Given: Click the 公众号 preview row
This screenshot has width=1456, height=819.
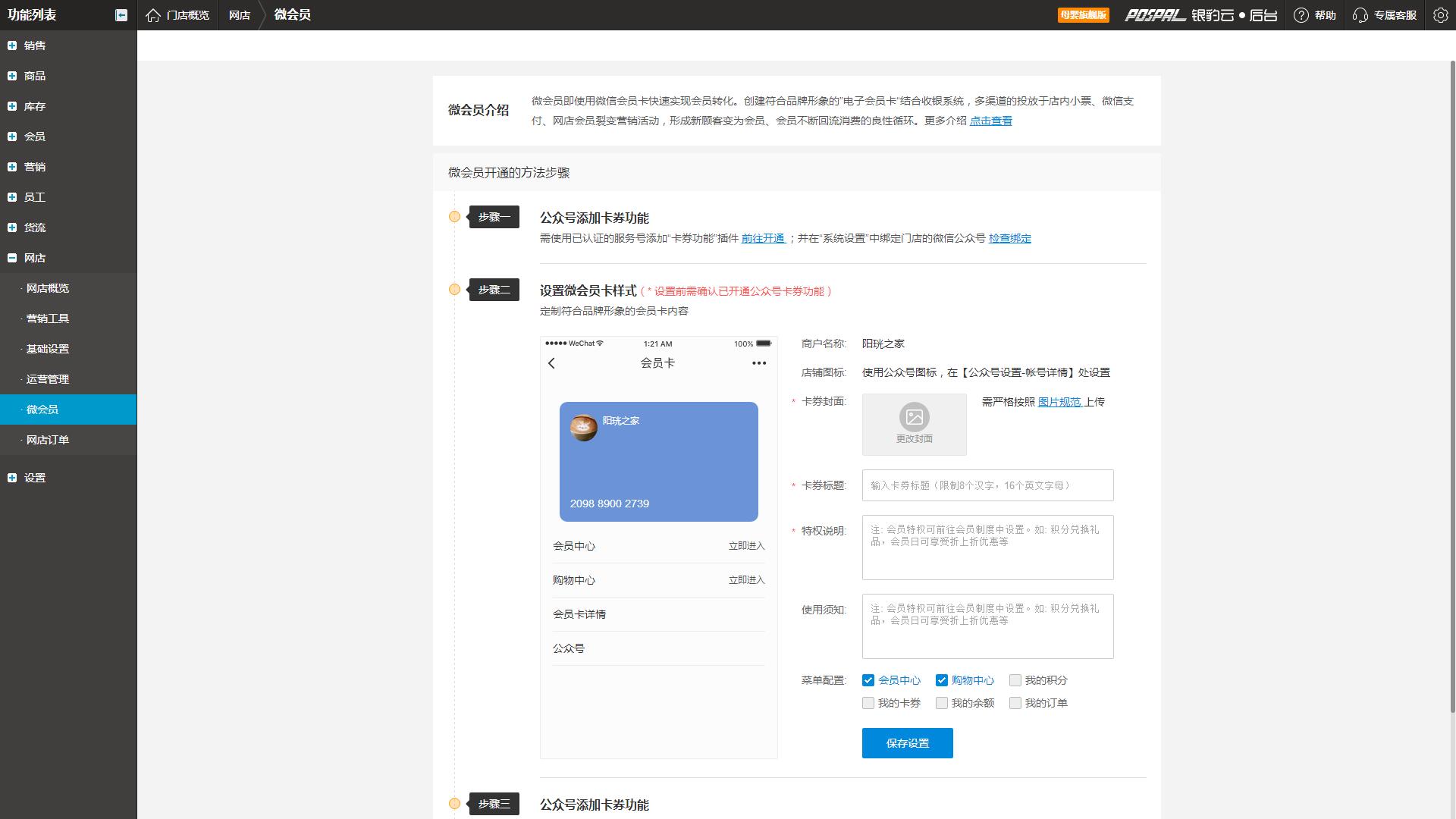Looking at the screenshot, I should (x=659, y=648).
